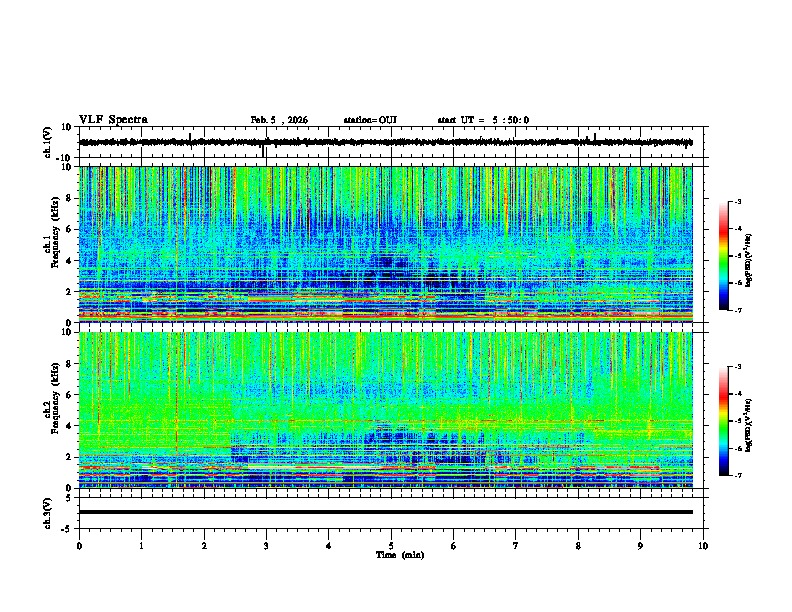Screen dimensions: 792x612
Task: Click time axis tick label "2"
Action: 204,546
